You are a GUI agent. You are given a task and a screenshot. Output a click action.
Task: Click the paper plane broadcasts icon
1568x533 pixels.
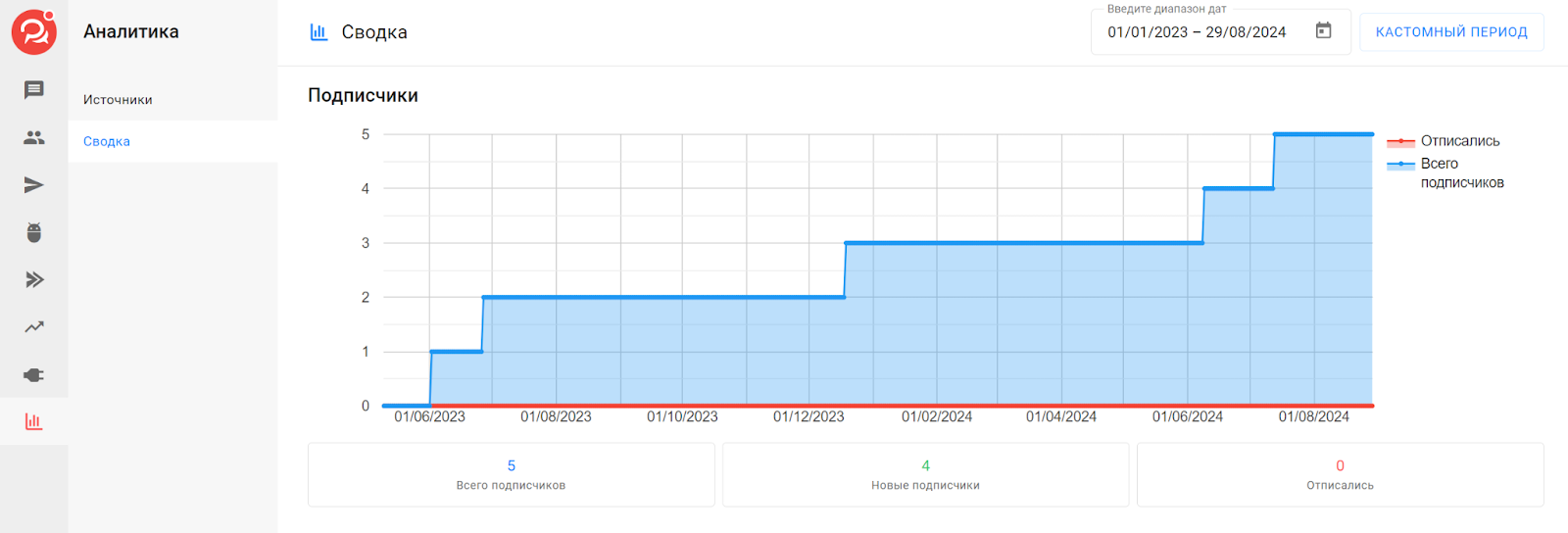[34, 185]
